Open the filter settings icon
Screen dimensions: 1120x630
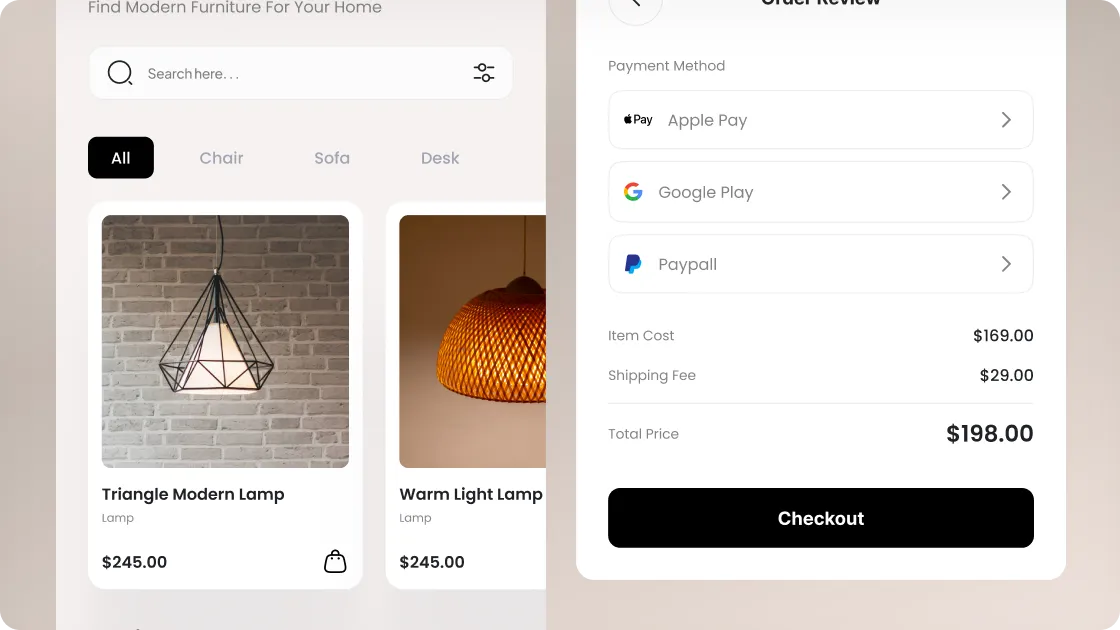point(484,73)
